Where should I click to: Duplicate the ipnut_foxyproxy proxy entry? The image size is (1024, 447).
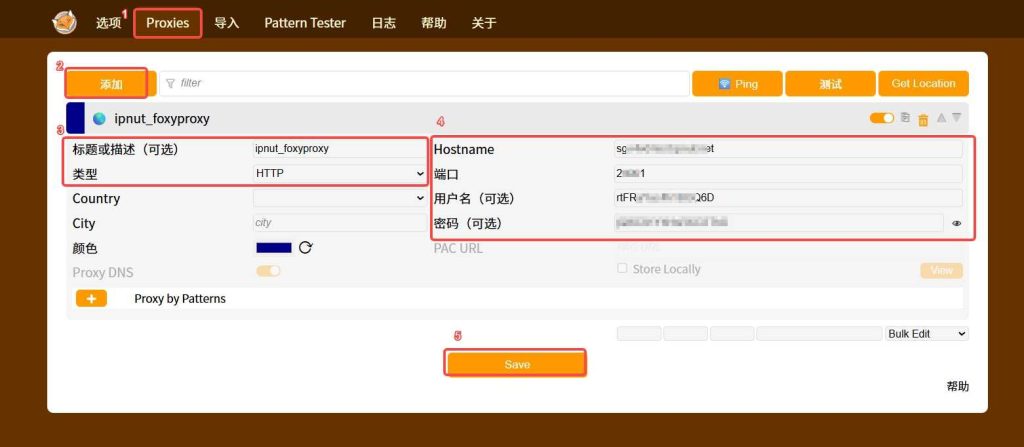[905, 118]
